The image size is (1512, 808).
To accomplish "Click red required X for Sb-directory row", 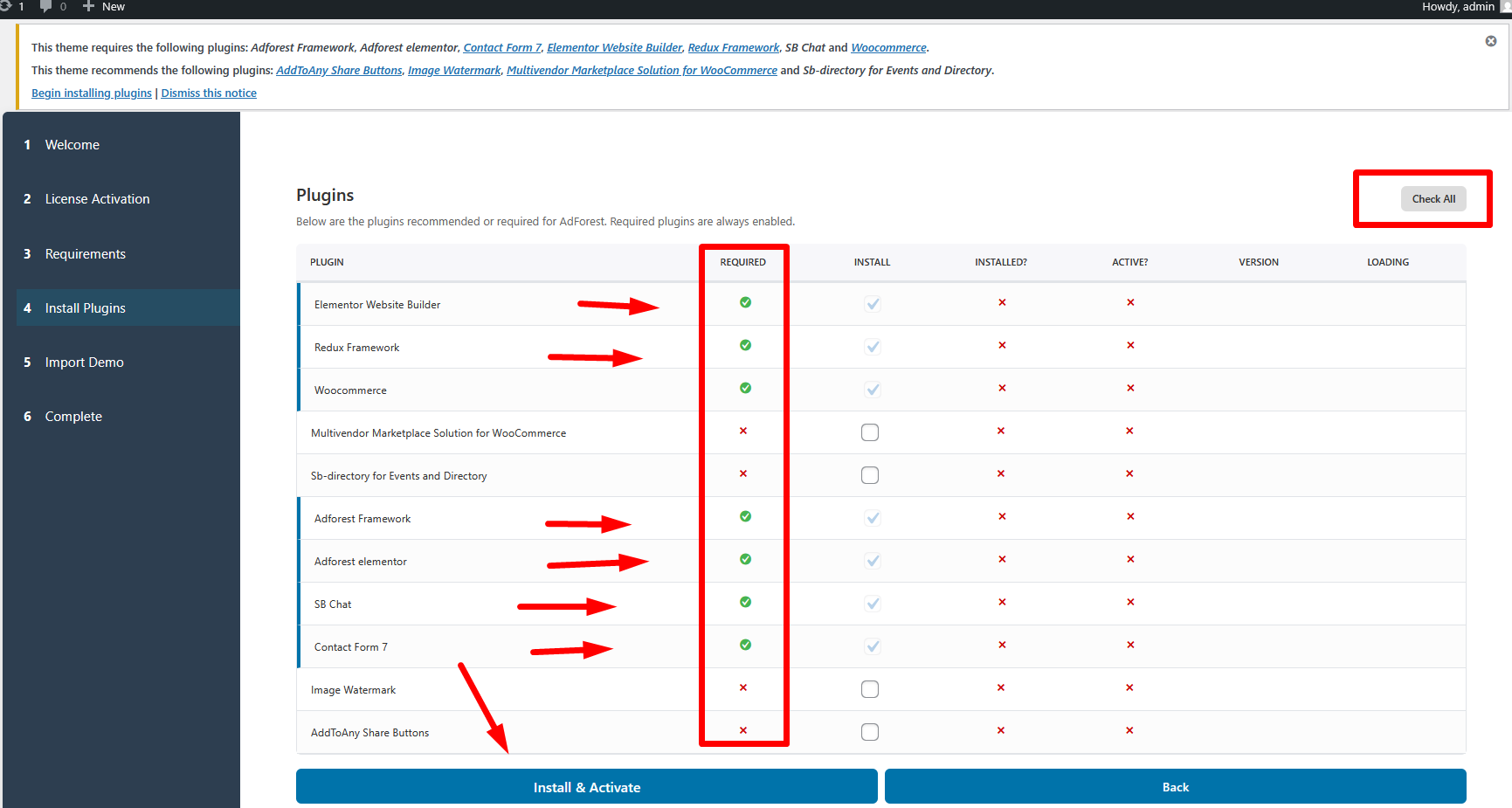I will [743, 473].
